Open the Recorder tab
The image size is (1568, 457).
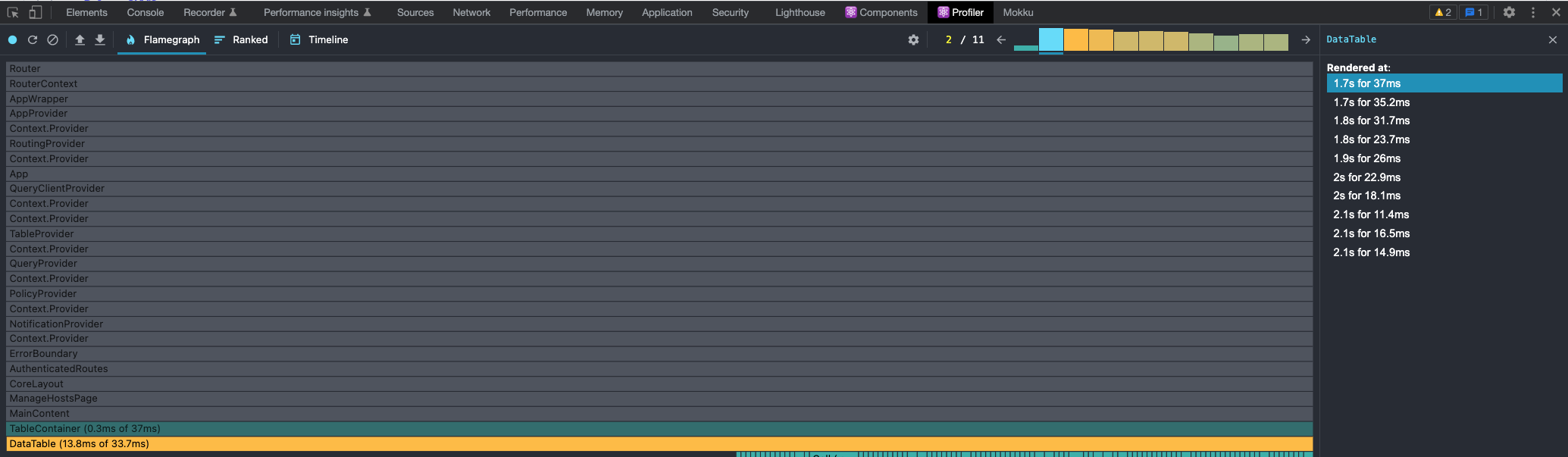point(210,12)
